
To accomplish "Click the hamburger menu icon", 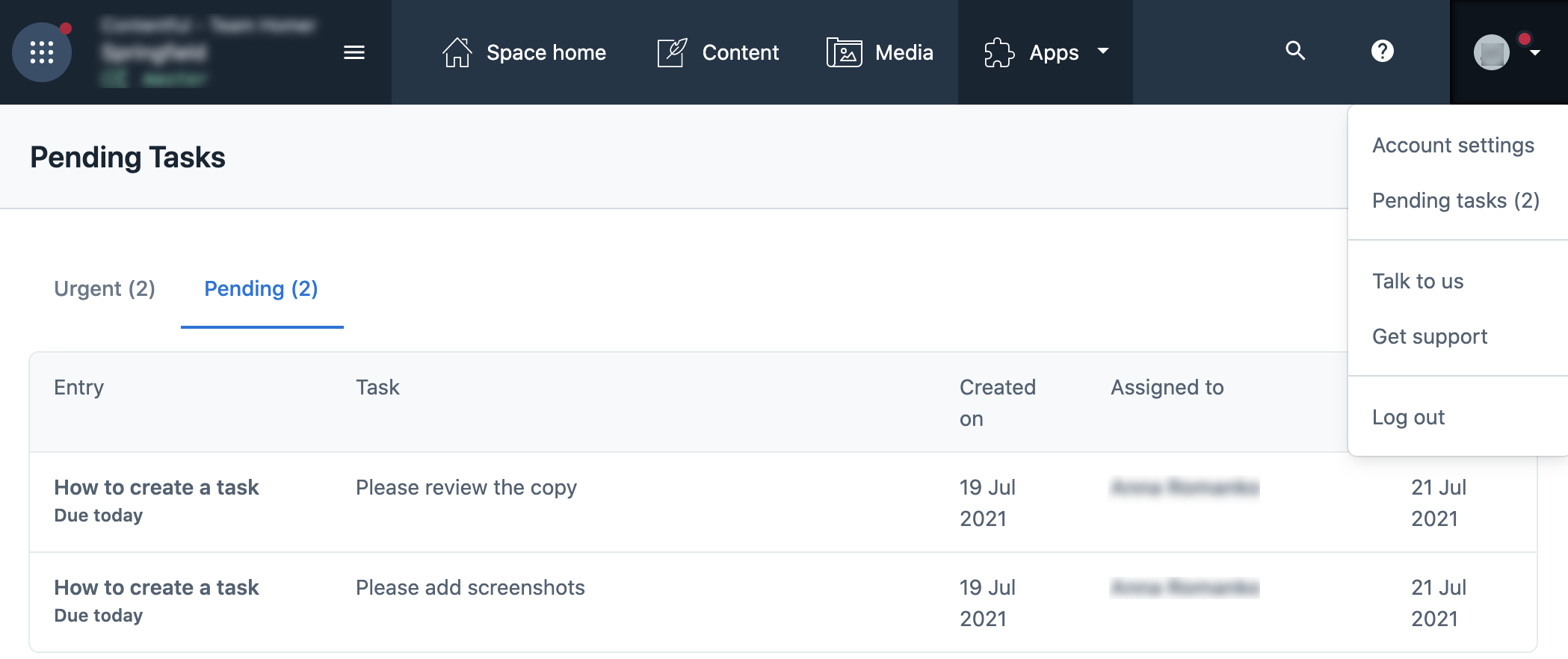I will point(354,52).
